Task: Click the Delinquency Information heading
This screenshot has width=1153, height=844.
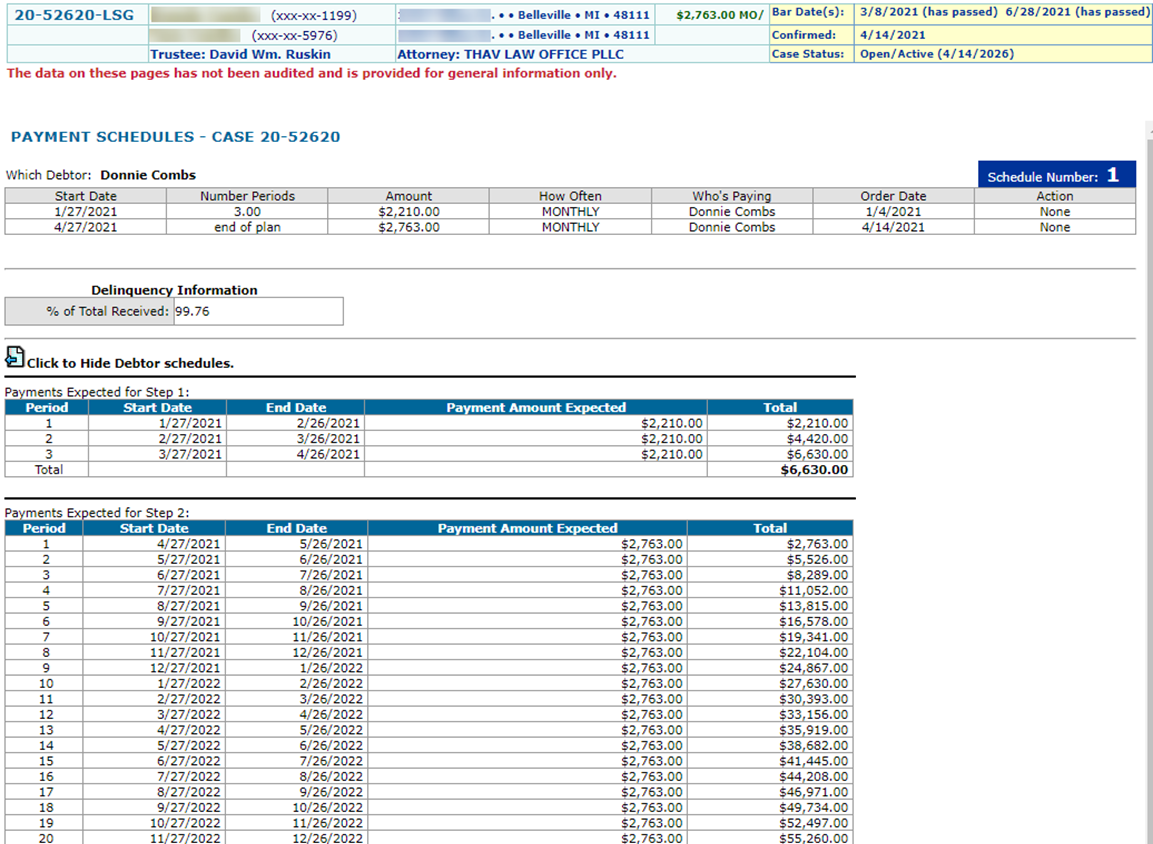Action: 174,290
